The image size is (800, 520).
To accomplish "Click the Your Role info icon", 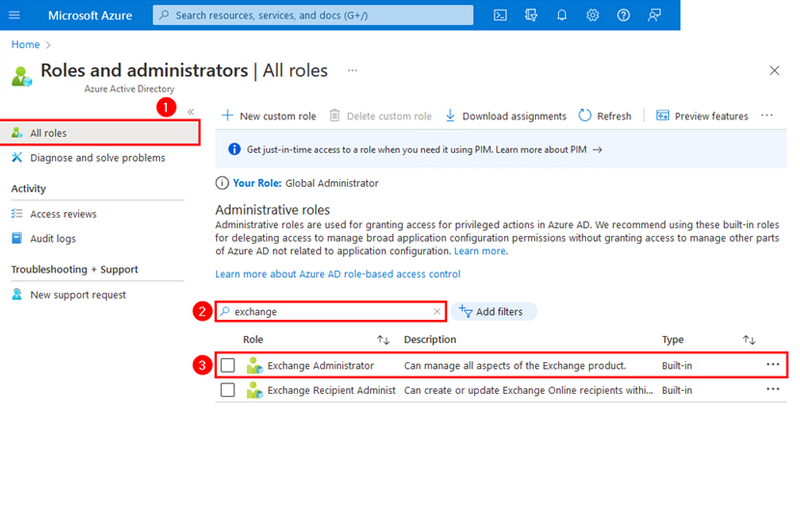I will pos(222,183).
